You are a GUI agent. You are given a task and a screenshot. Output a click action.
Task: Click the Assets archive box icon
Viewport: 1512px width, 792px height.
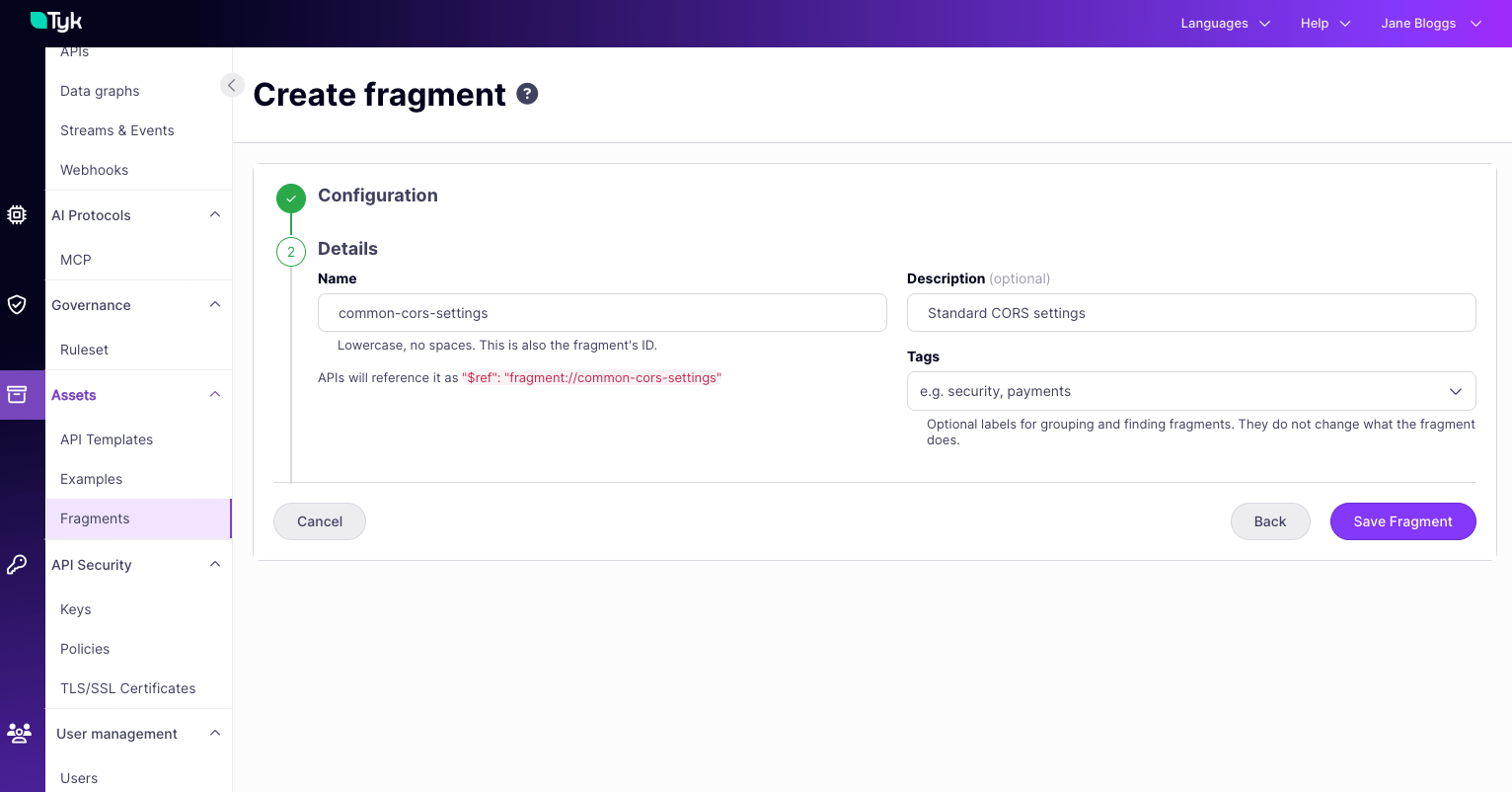pyautogui.click(x=17, y=394)
